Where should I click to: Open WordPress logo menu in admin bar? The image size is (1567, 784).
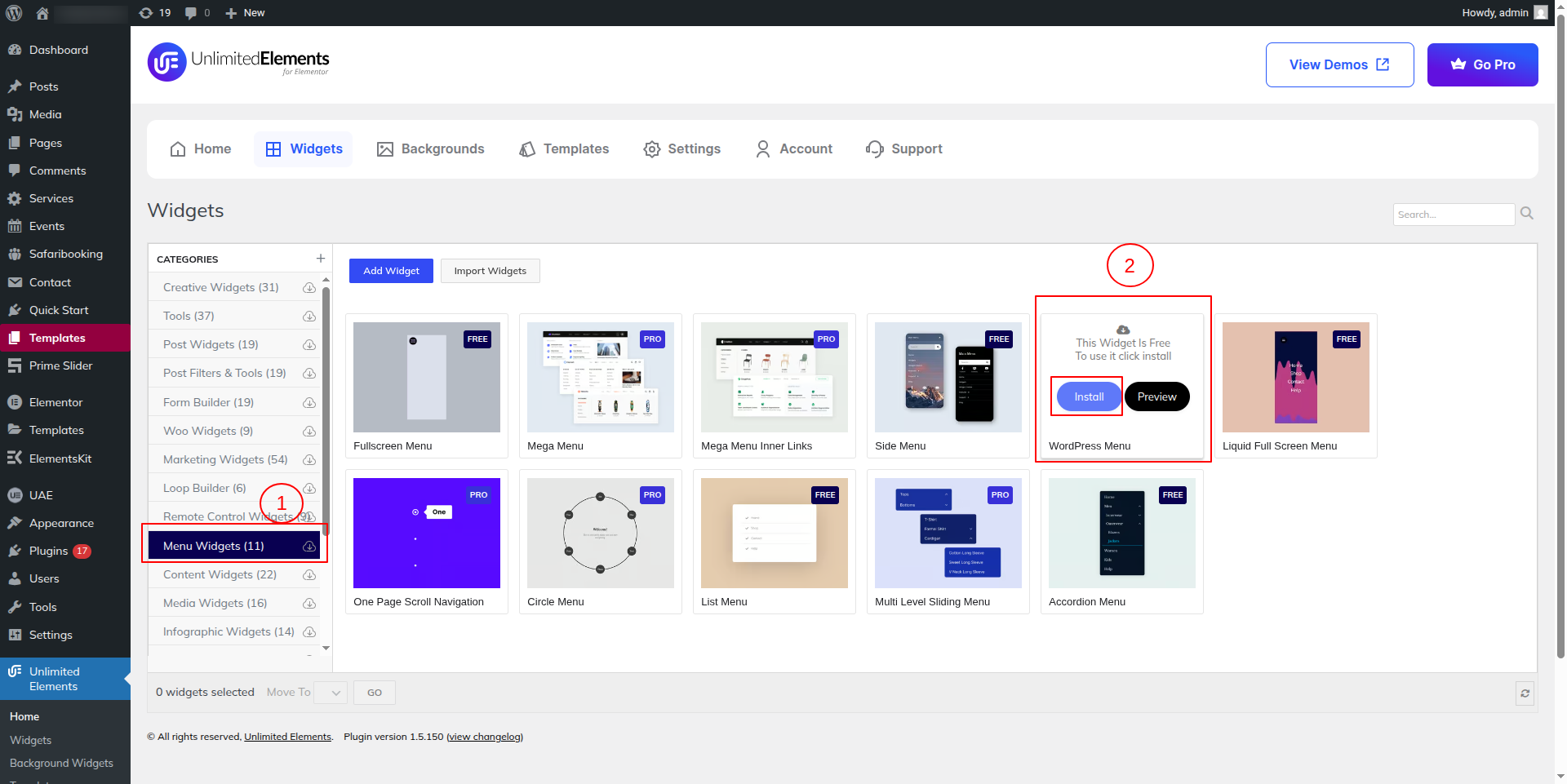tap(14, 13)
